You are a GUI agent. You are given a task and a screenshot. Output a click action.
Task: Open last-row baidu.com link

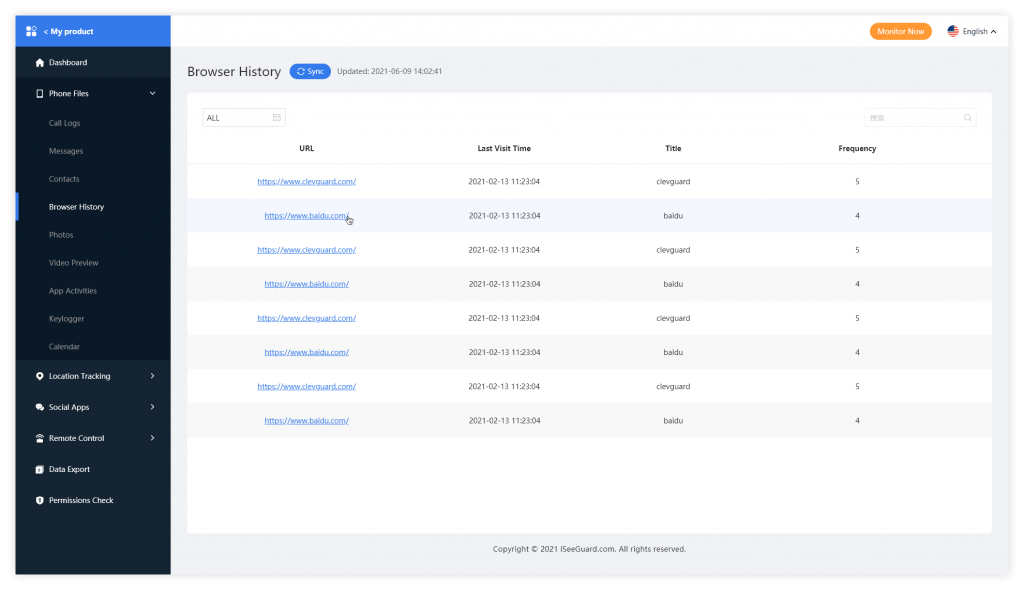tap(306, 421)
